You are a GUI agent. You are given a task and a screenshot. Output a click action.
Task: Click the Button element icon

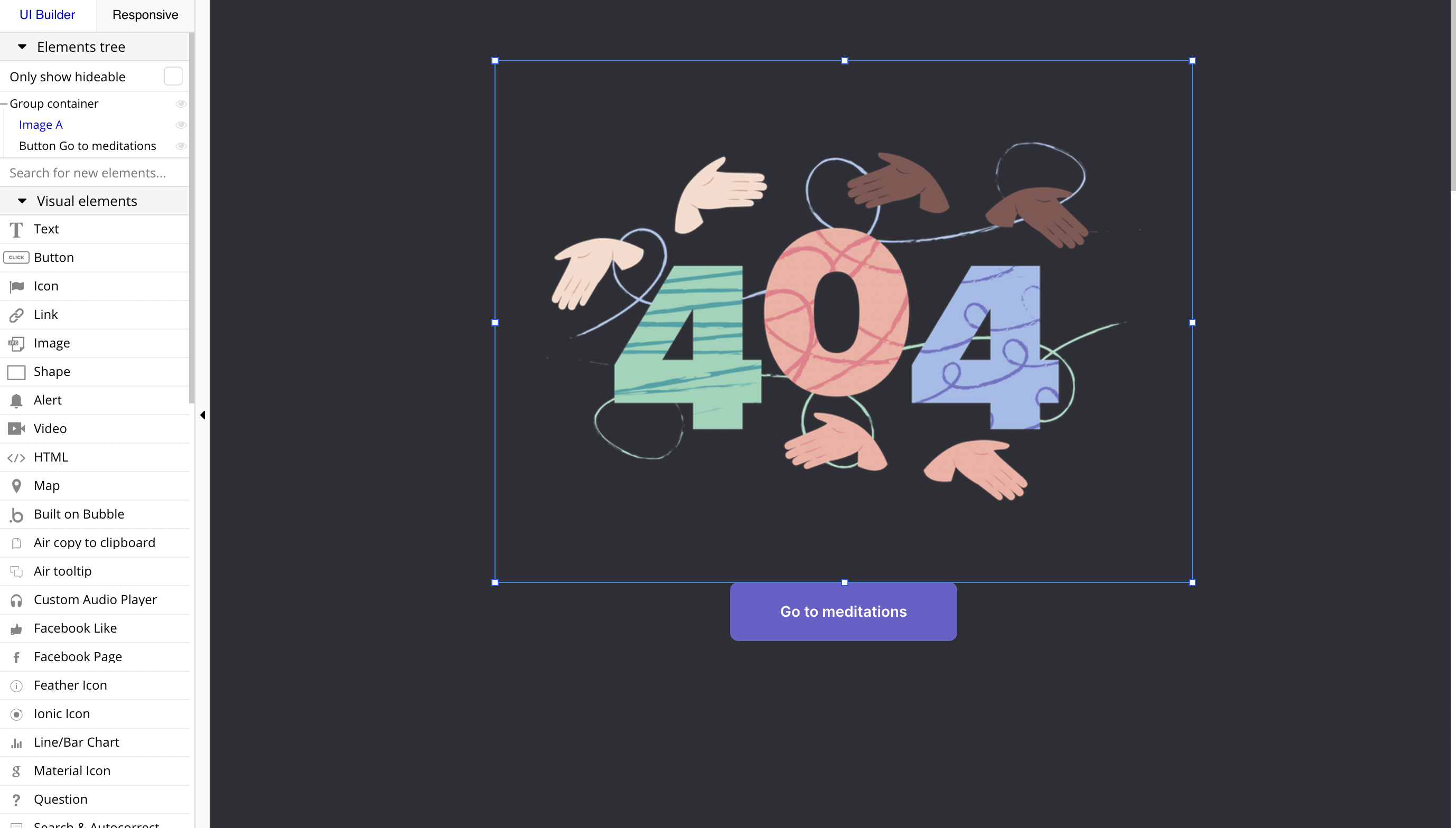(16, 258)
